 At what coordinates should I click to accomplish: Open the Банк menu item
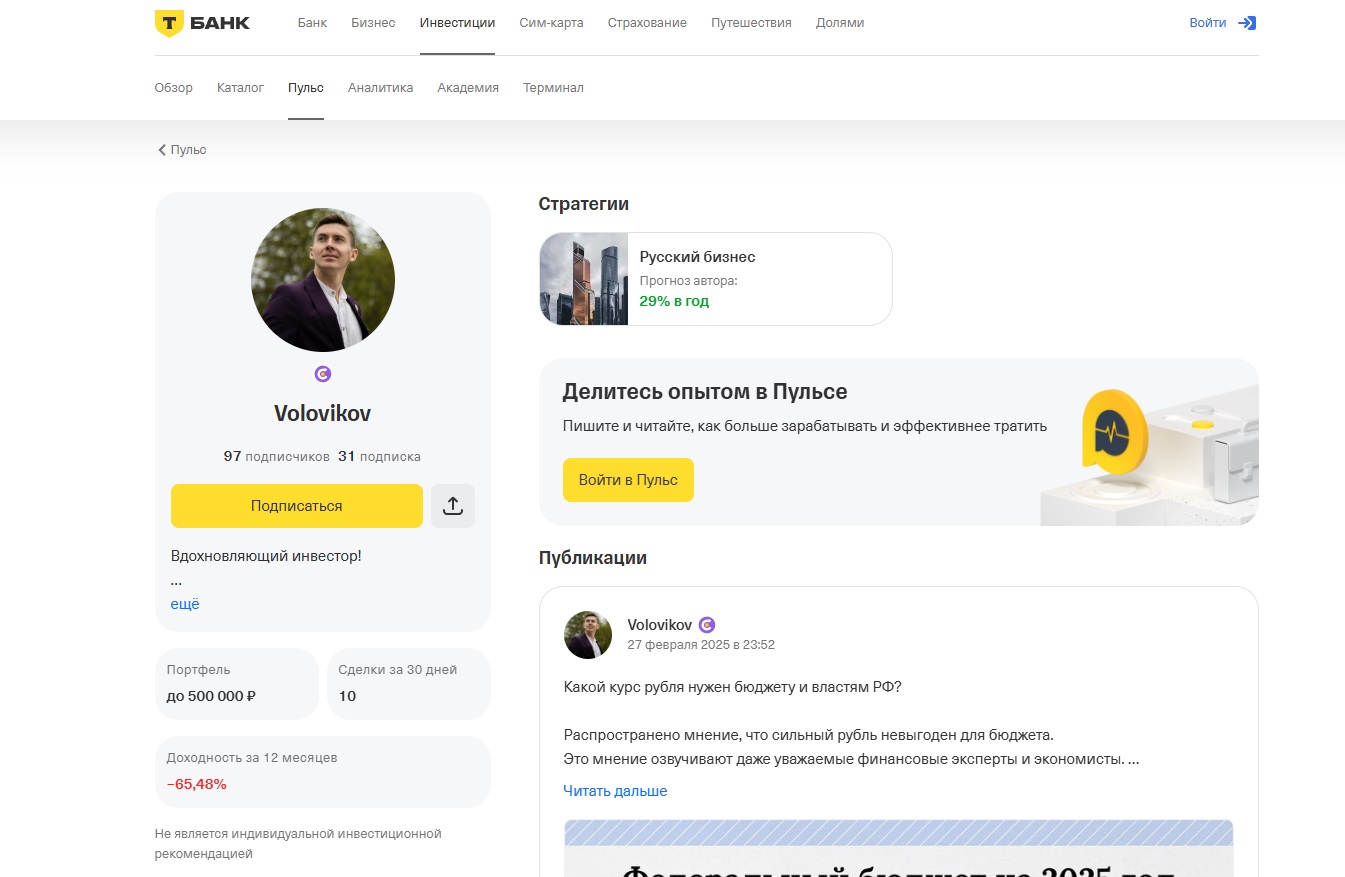point(312,23)
